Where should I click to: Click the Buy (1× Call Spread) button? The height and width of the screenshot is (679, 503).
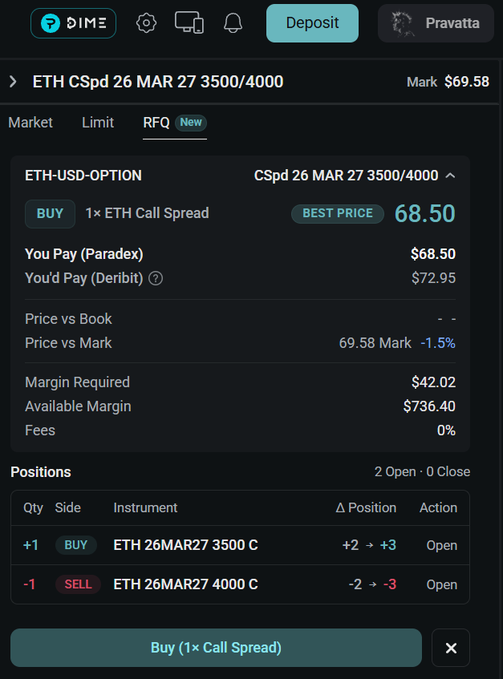click(x=216, y=647)
